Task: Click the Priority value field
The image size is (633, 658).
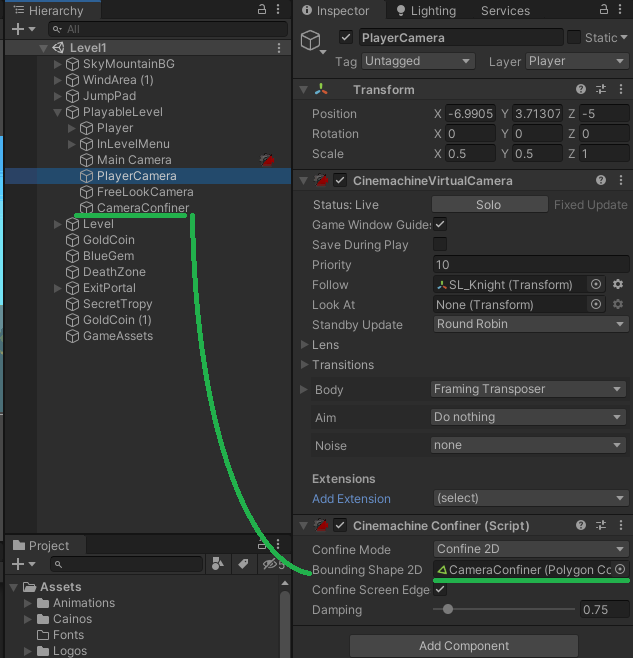Action: pos(531,264)
